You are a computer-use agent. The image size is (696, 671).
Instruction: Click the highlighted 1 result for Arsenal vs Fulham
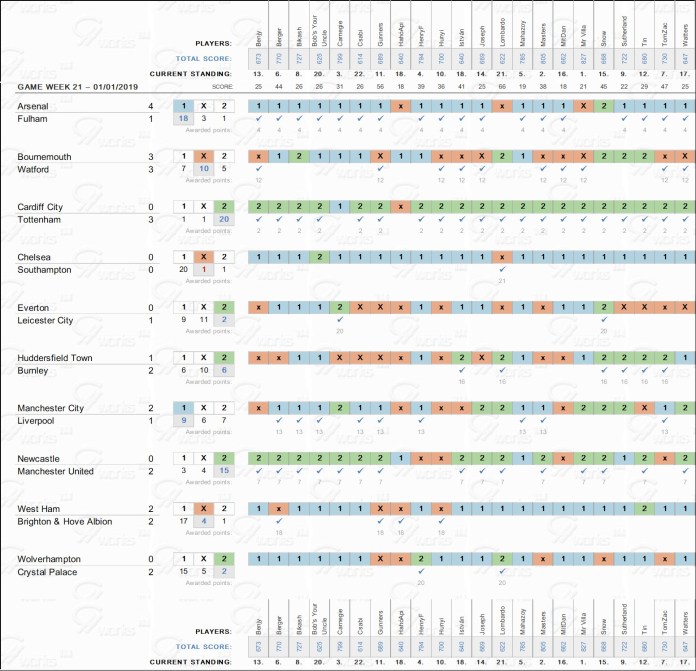[x=182, y=106]
